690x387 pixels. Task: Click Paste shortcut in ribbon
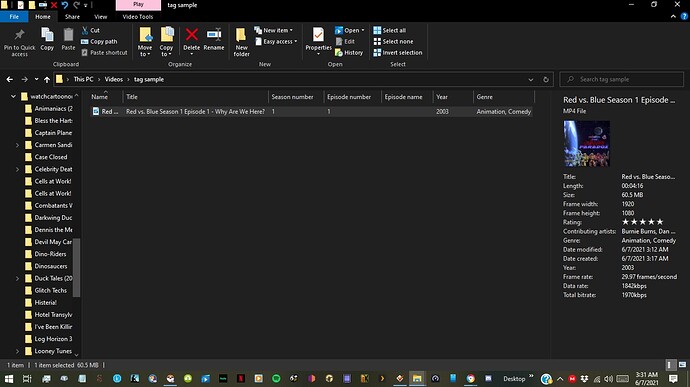coord(104,52)
